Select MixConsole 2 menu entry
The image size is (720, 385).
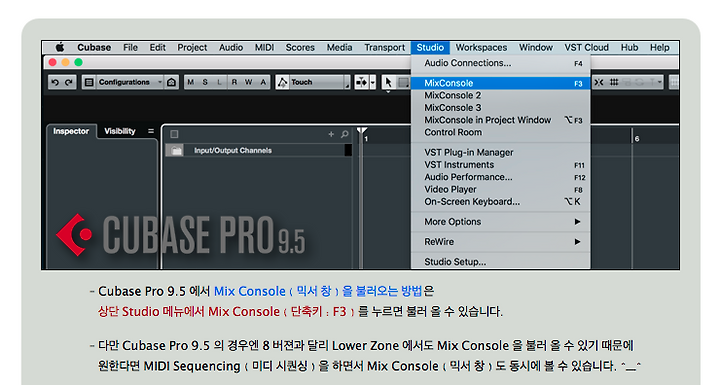pyautogui.click(x=501, y=96)
